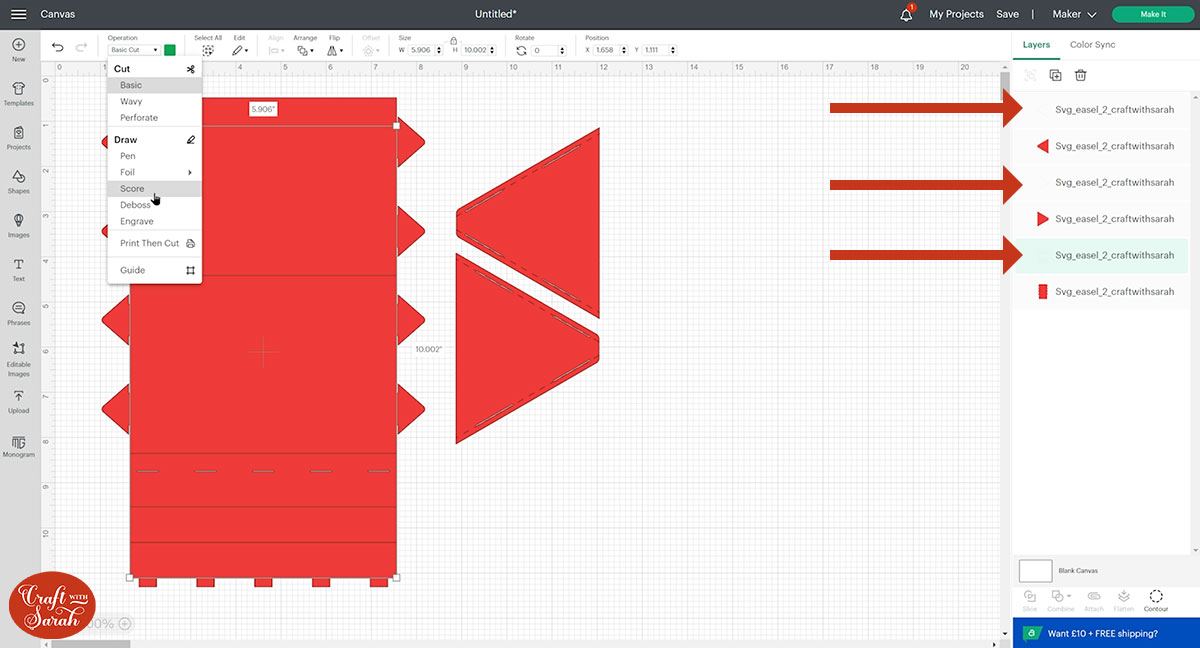Open the notifications bell

point(906,15)
